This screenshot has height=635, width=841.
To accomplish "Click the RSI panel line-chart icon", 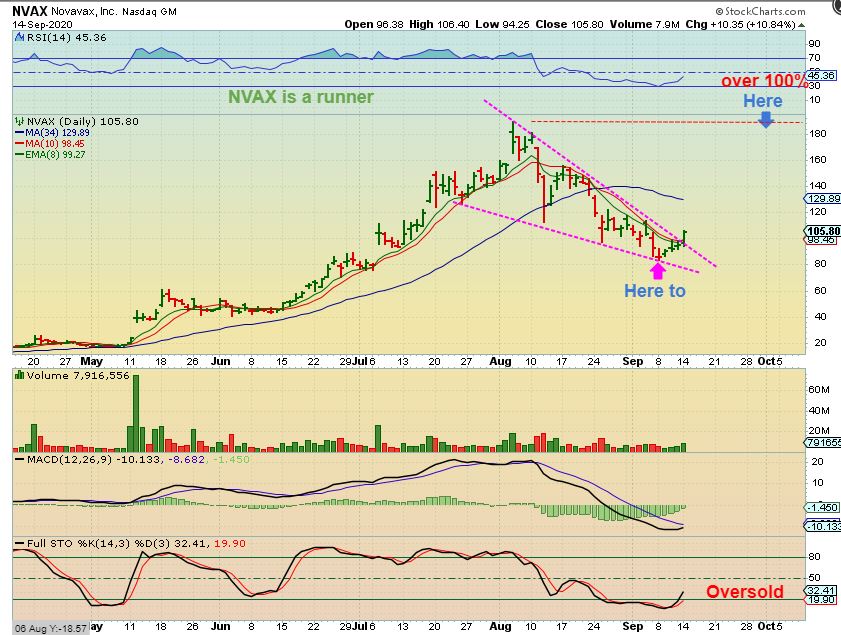I will click(19, 38).
